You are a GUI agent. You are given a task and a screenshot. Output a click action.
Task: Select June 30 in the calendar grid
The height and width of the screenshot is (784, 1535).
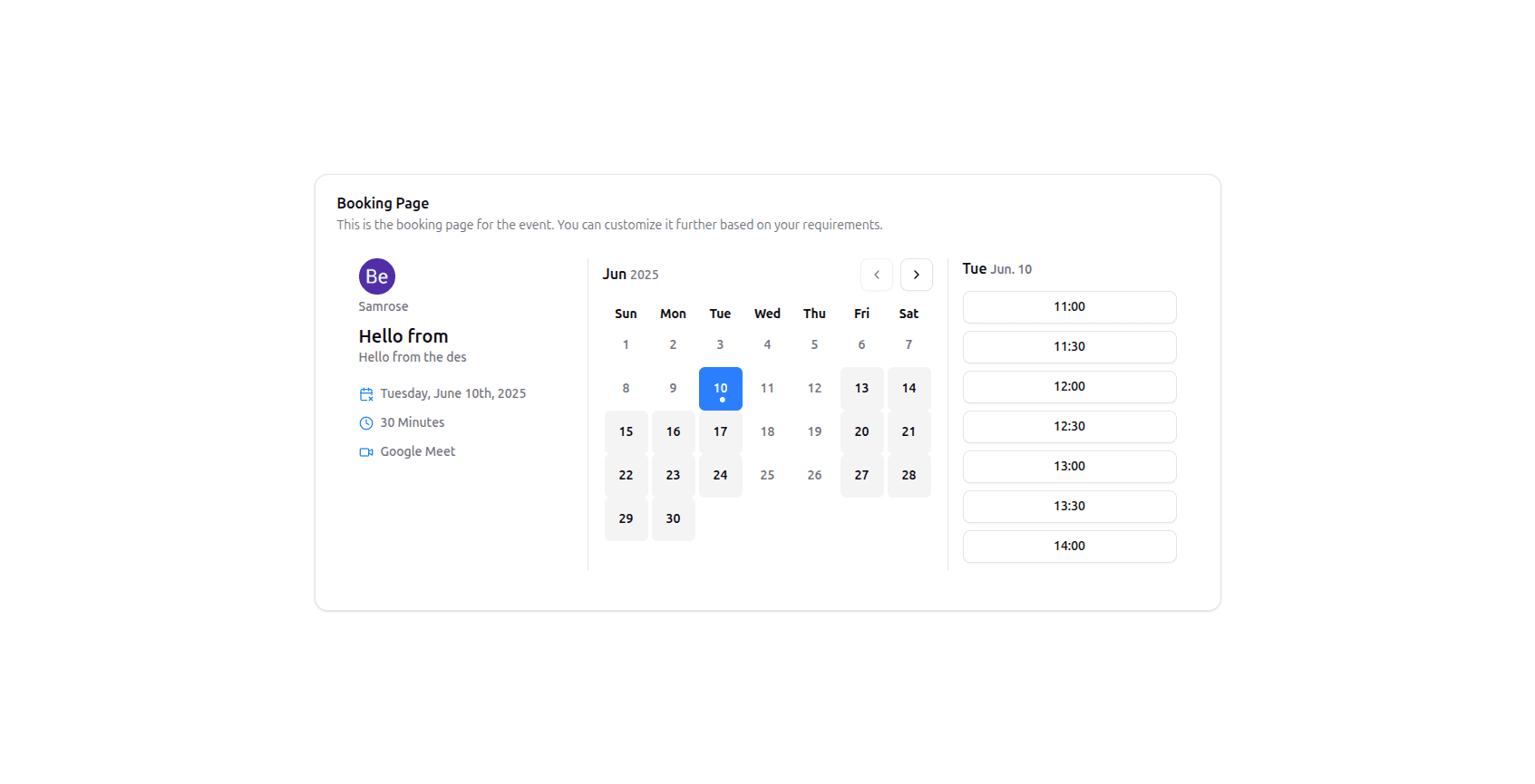point(673,519)
